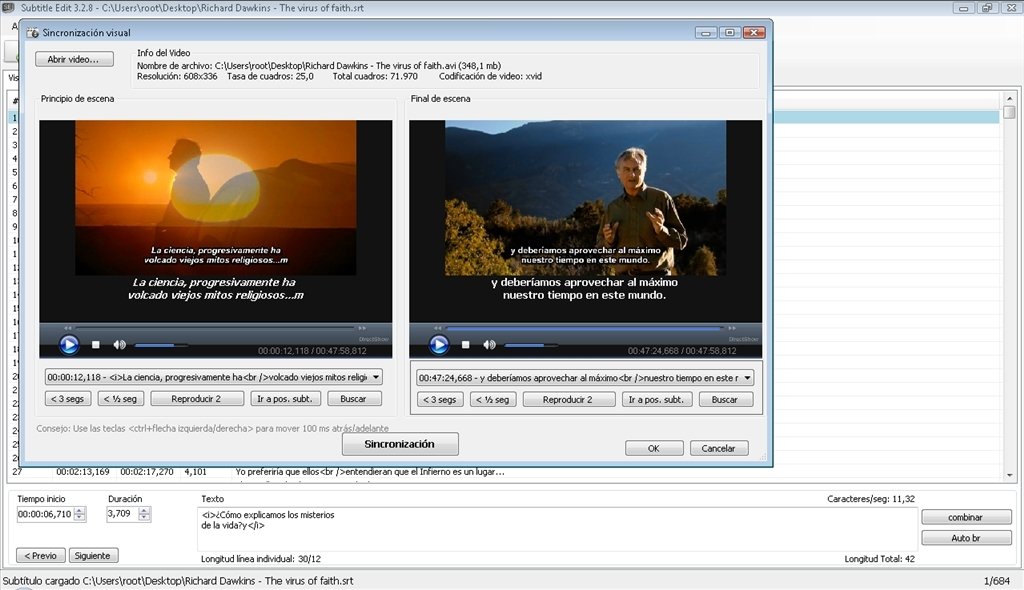This screenshot has width=1024, height=590.
Task: Confirm the dialog with OK
Action: click(x=654, y=448)
